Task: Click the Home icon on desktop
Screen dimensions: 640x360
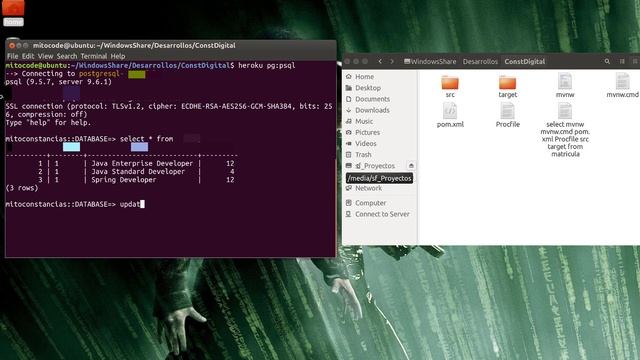Action: click(13, 13)
